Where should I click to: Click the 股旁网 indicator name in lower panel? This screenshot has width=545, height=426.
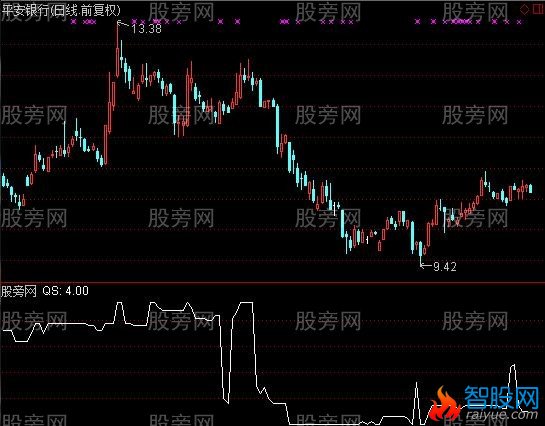point(19,291)
